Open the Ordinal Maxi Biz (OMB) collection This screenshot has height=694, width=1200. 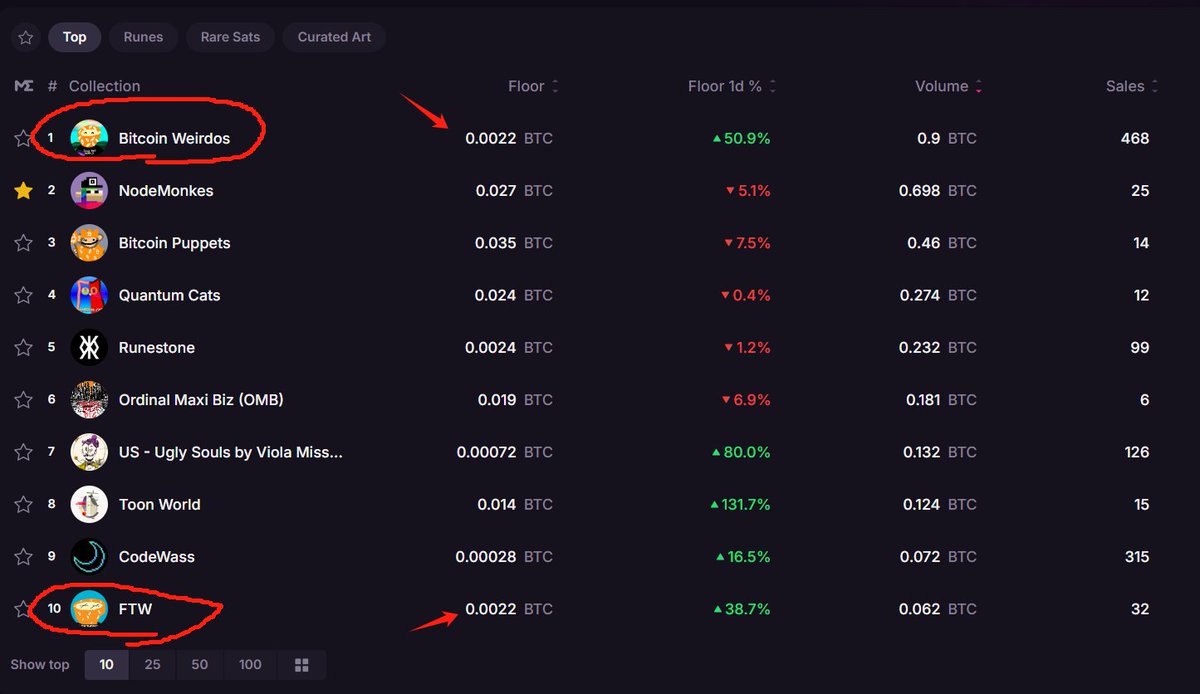201,400
